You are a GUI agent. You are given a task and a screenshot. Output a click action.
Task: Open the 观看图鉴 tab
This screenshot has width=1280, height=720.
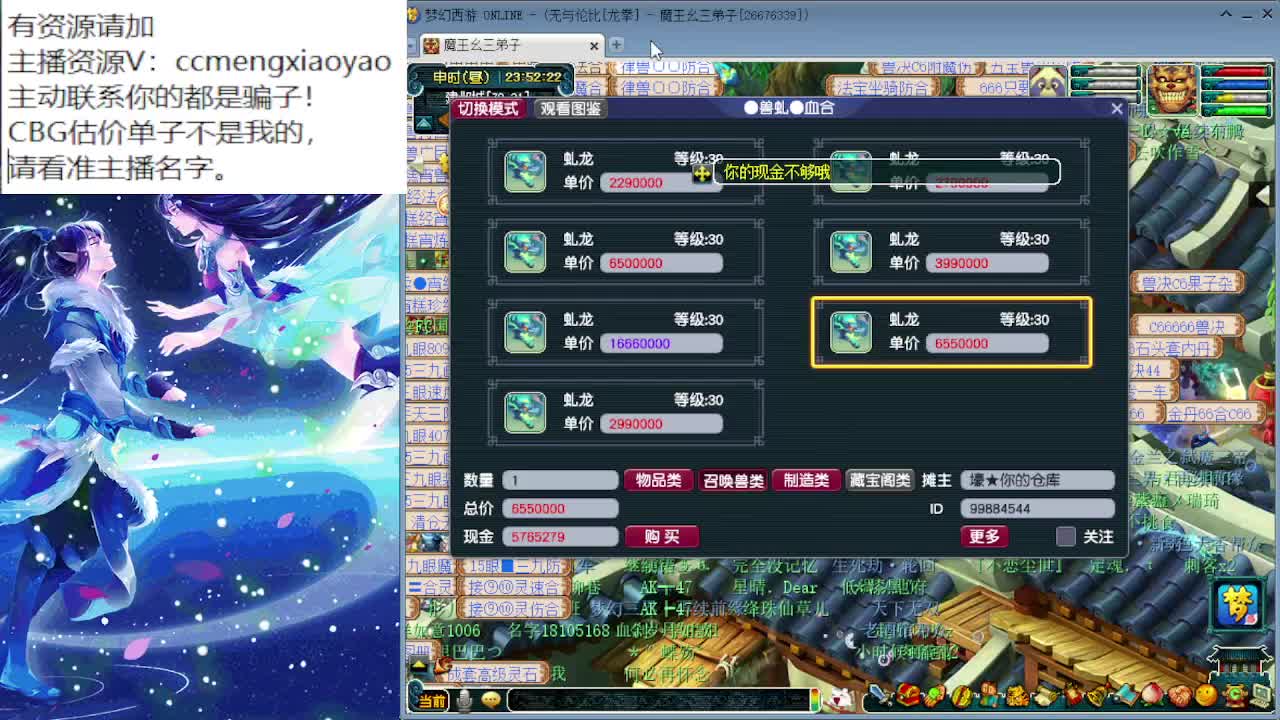[x=571, y=108]
